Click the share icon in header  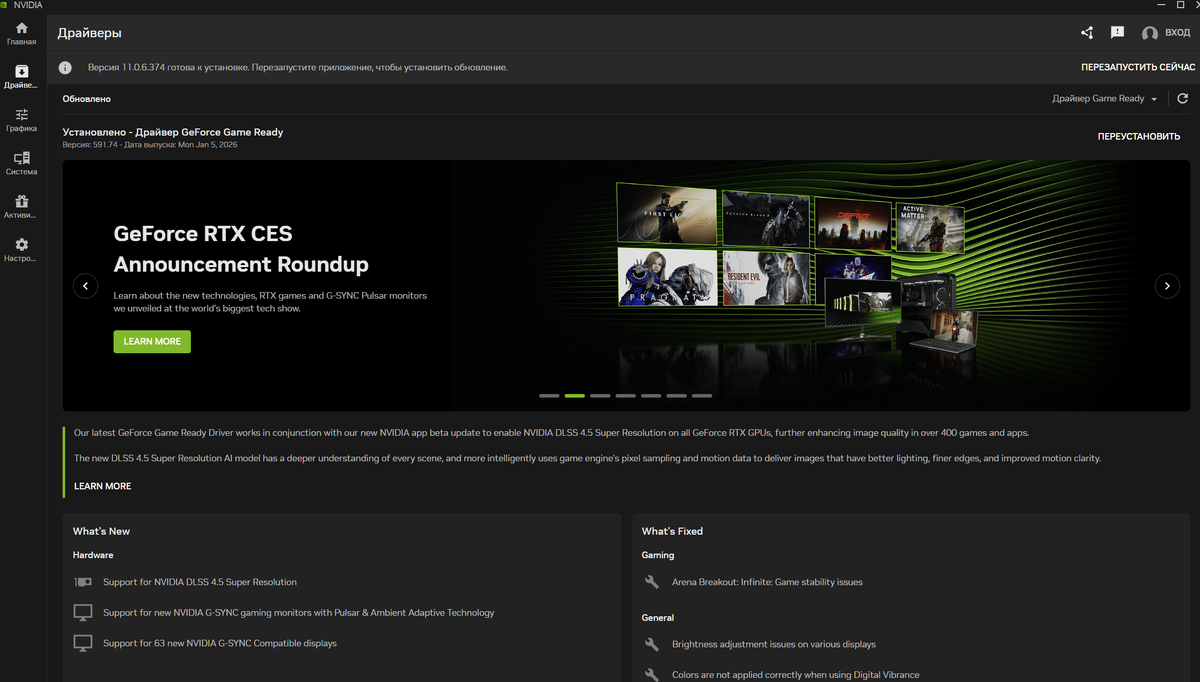(1087, 33)
